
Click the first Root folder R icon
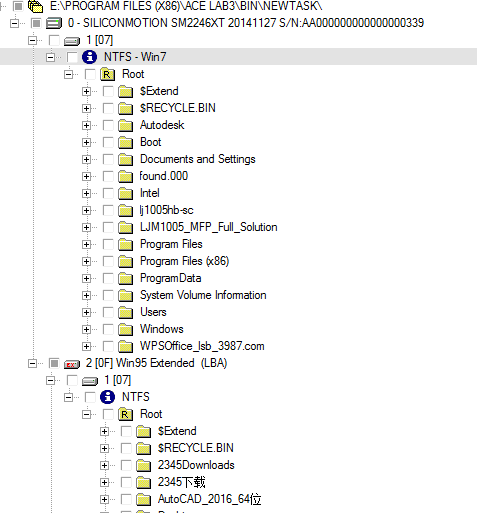108,74
